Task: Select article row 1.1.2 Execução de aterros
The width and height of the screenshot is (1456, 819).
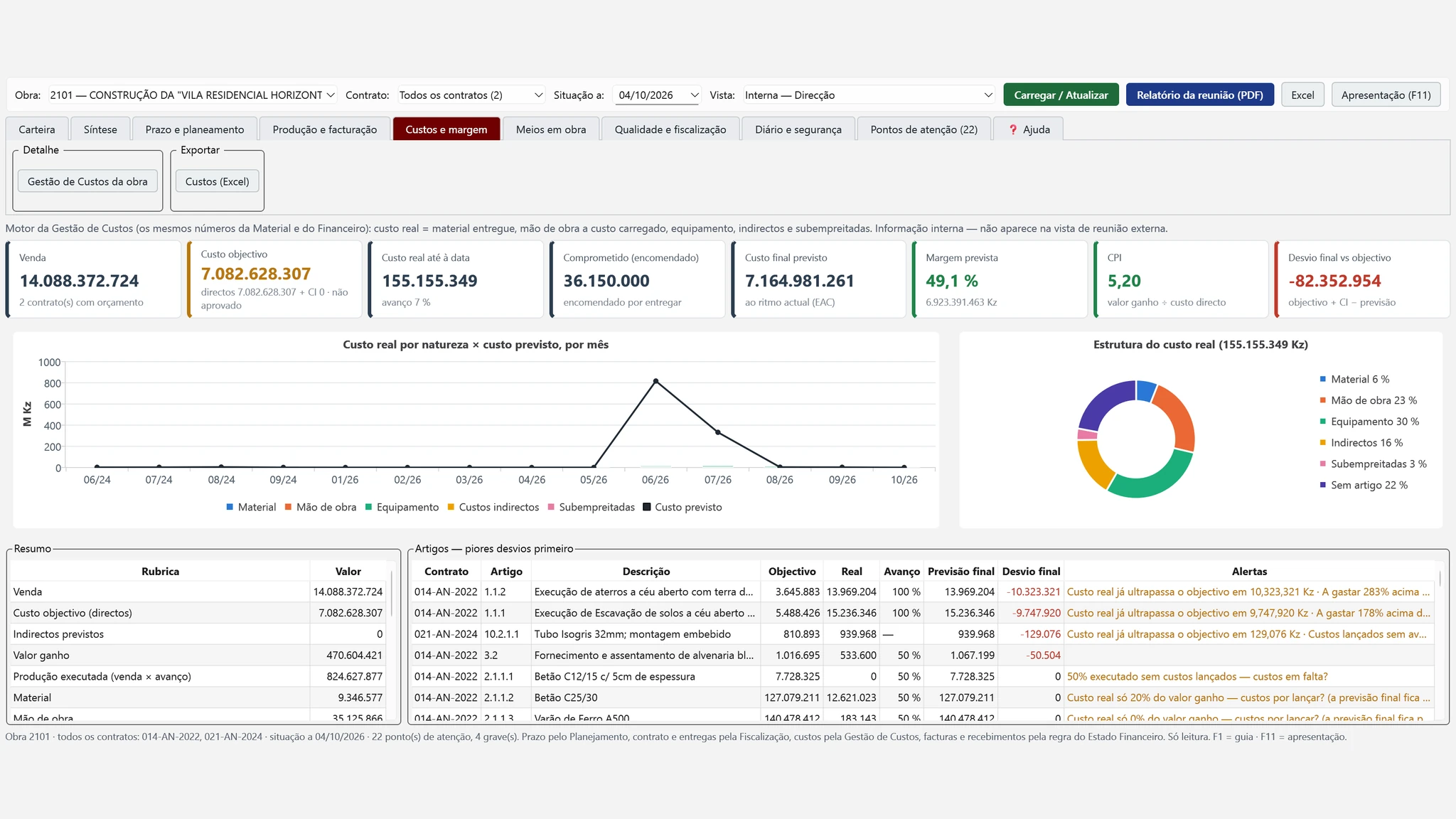Action: pos(923,591)
